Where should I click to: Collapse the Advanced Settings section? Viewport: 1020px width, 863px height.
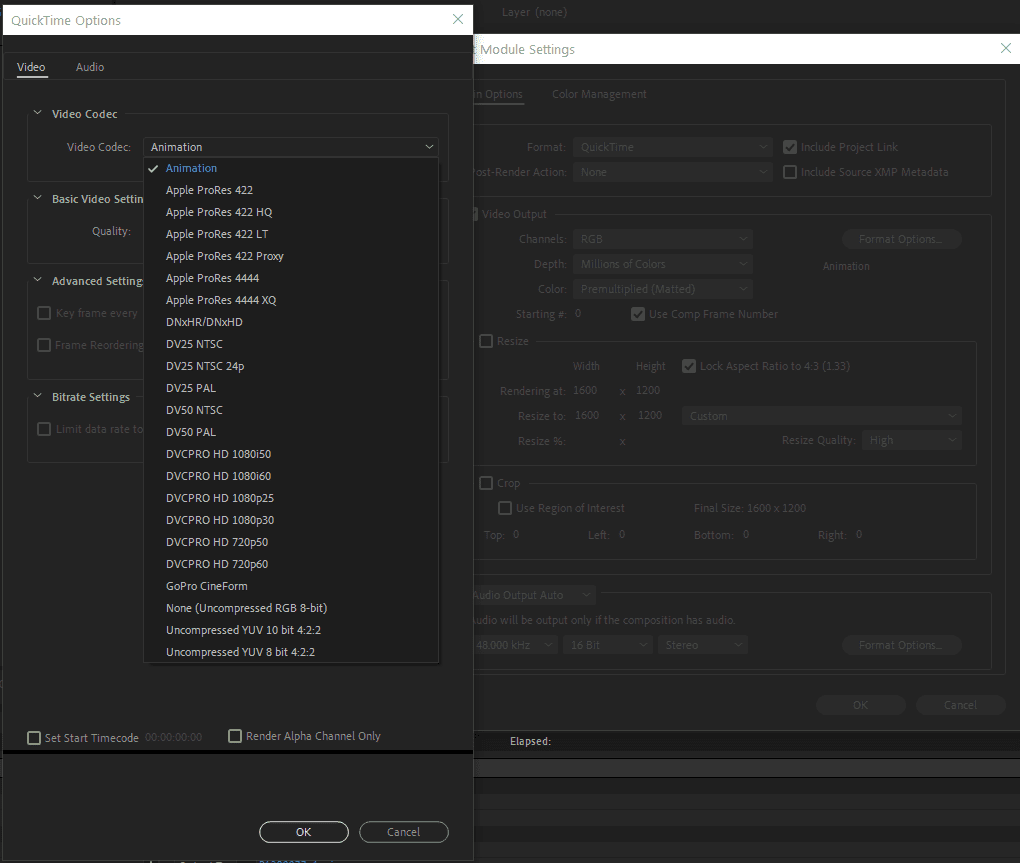click(38, 281)
